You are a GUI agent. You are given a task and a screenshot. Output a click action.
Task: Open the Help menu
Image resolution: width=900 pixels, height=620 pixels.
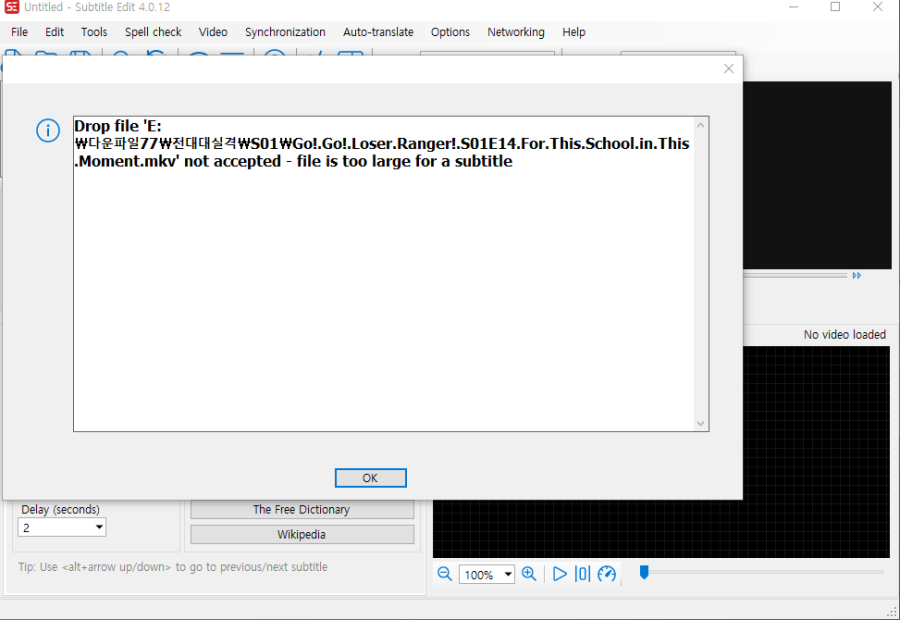click(574, 32)
